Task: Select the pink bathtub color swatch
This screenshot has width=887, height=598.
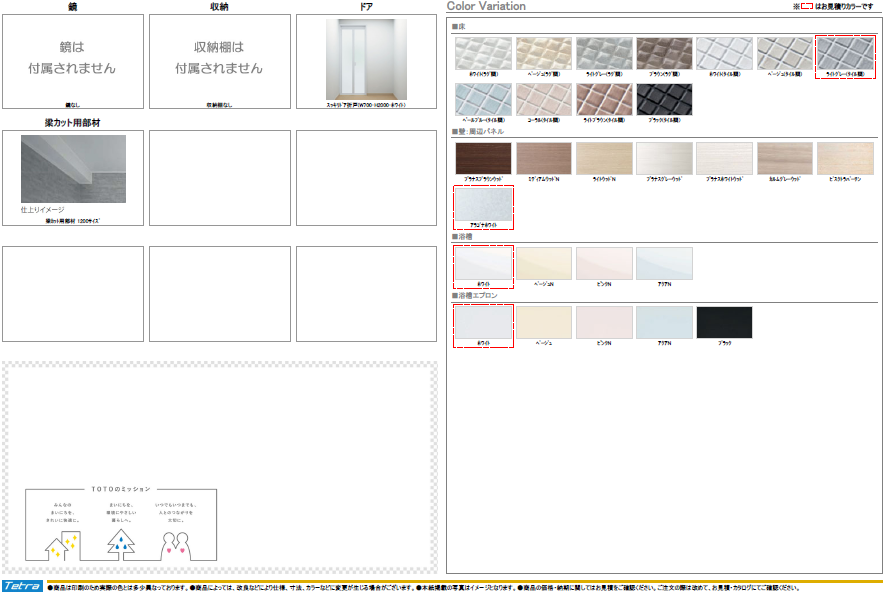Action: pyautogui.click(x=604, y=264)
